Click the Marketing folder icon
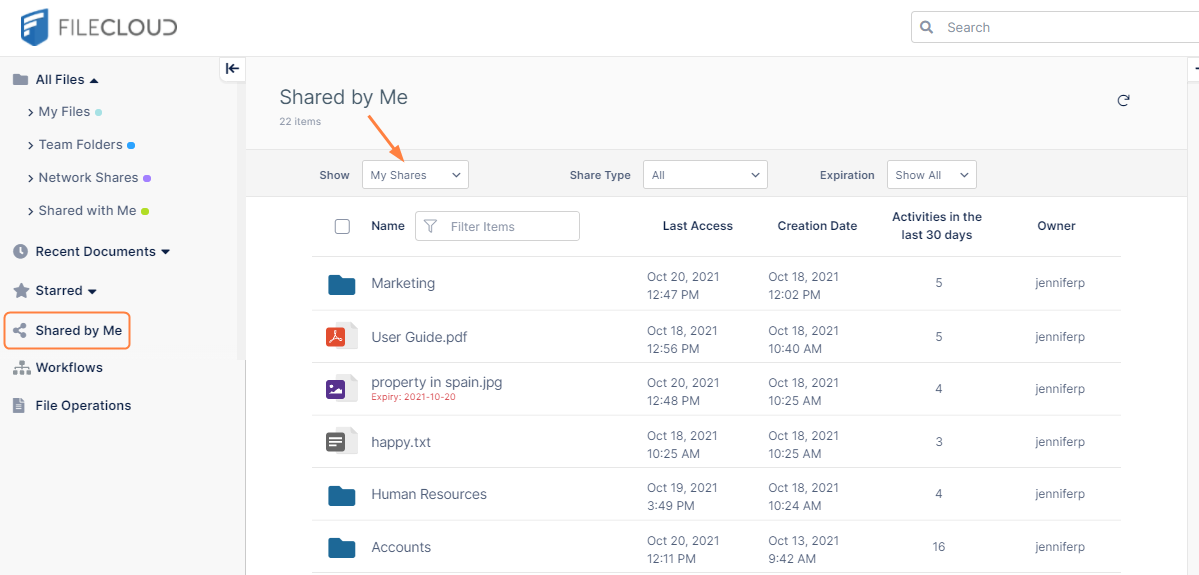The height and width of the screenshot is (575, 1199). 342,284
